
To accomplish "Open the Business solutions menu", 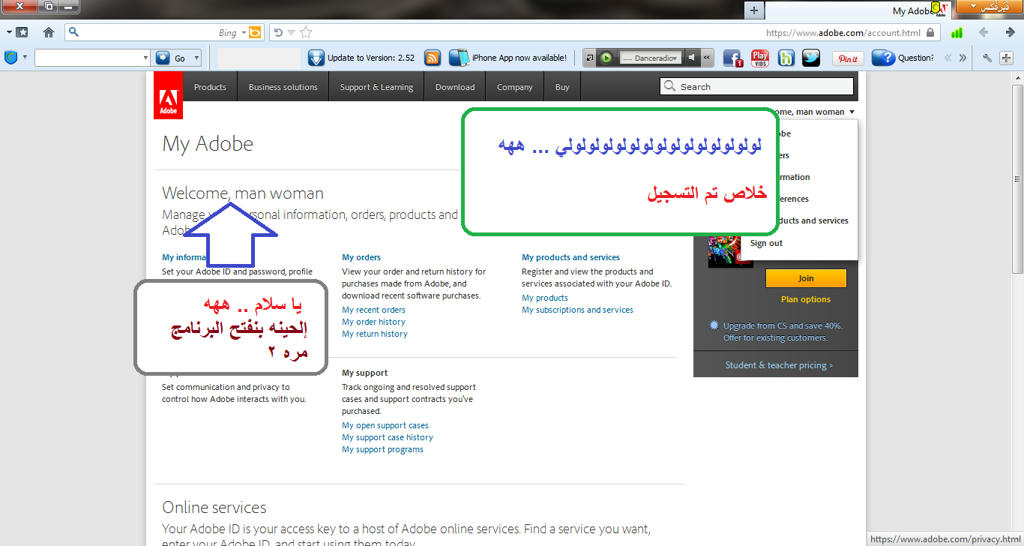I will click(283, 87).
